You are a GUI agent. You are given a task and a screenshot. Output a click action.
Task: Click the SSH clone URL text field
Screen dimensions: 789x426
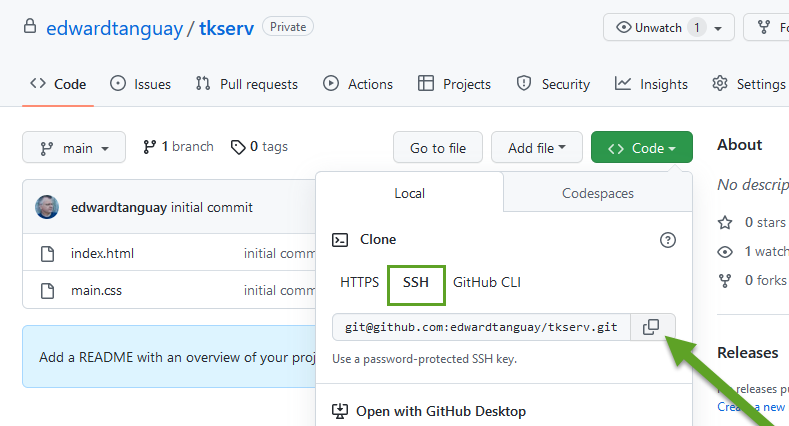point(482,327)
